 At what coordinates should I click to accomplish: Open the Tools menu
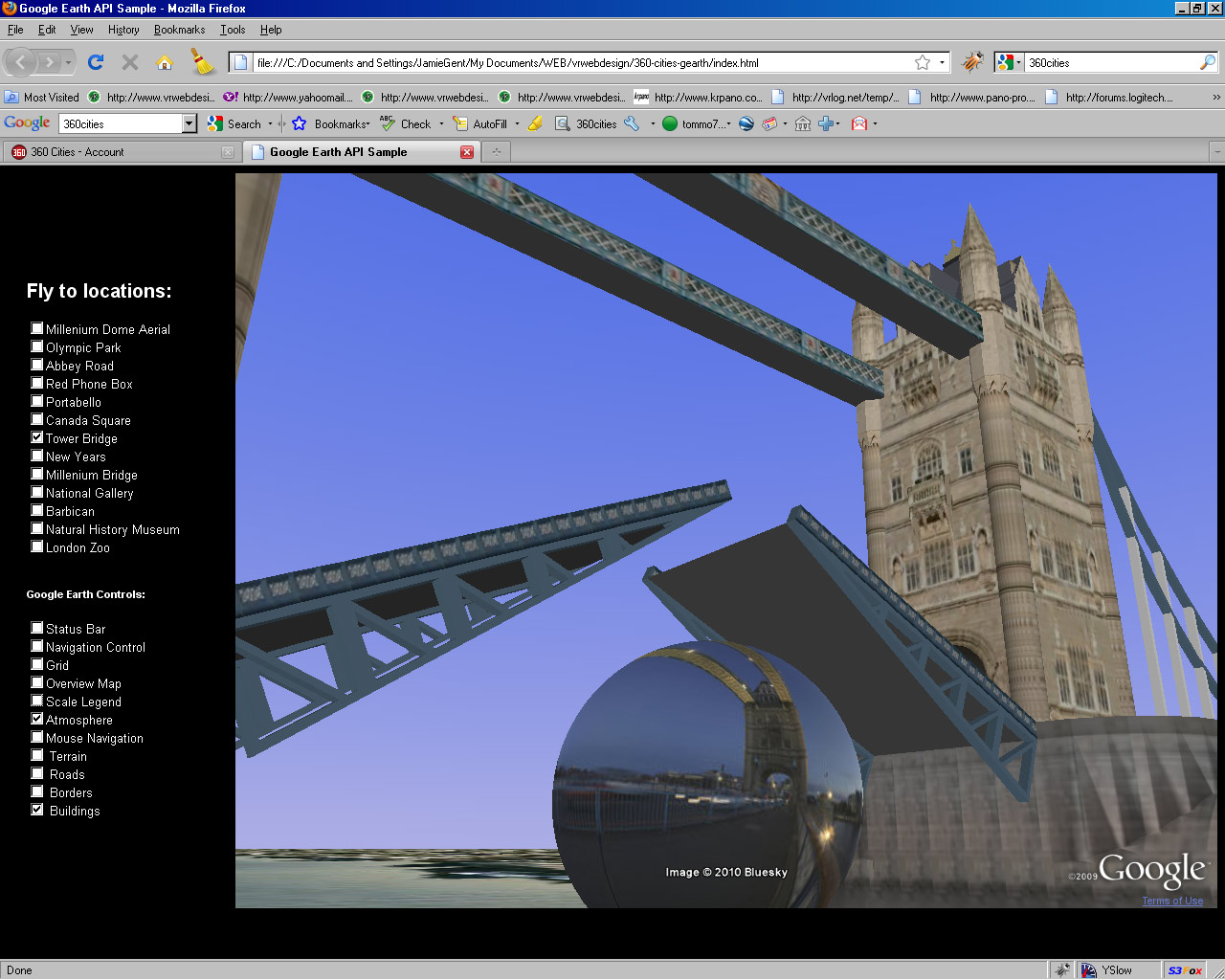[233, 30]
